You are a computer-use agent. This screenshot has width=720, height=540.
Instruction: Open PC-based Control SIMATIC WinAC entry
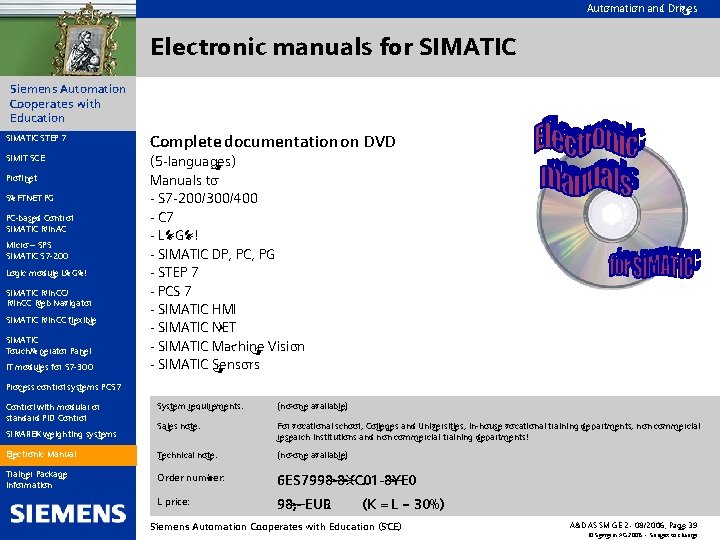click(x=40, y=223)
